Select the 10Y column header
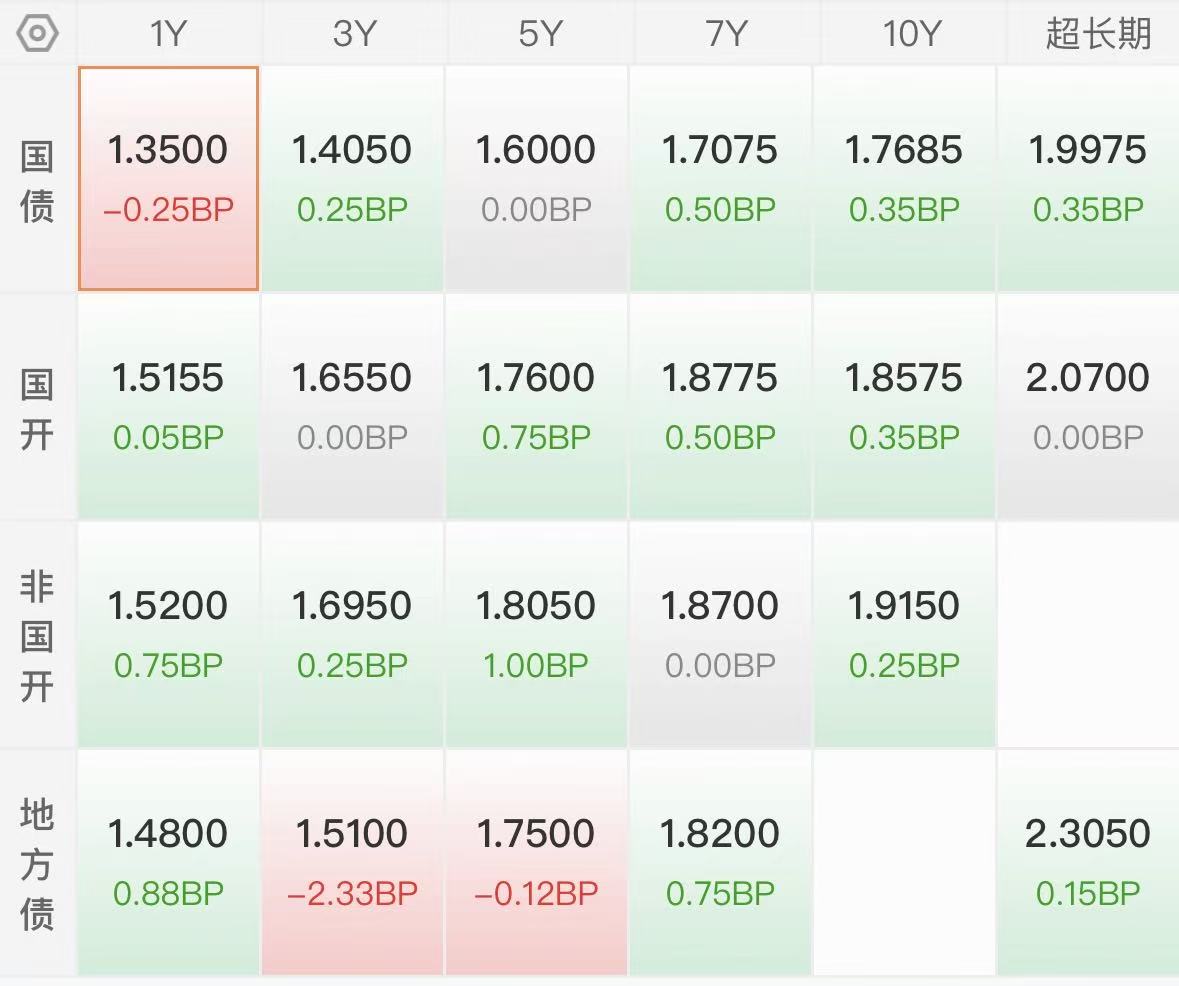The image size is (1179, 986). (x=911, y=33)
